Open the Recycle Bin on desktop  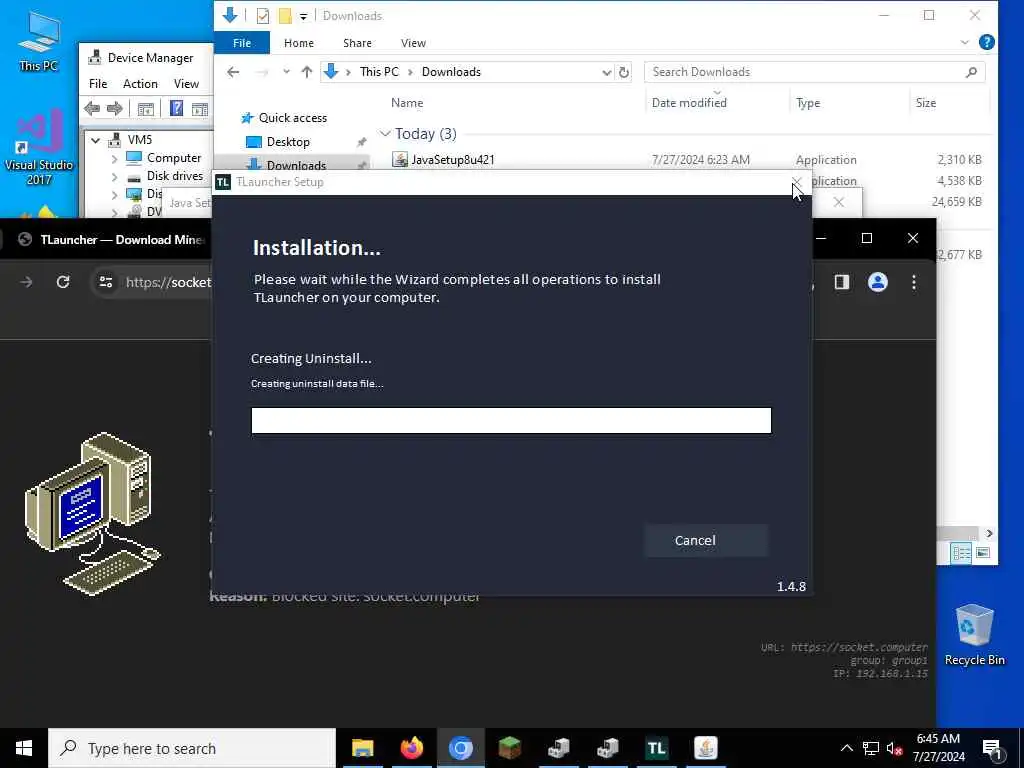click(x=974, y=635)
